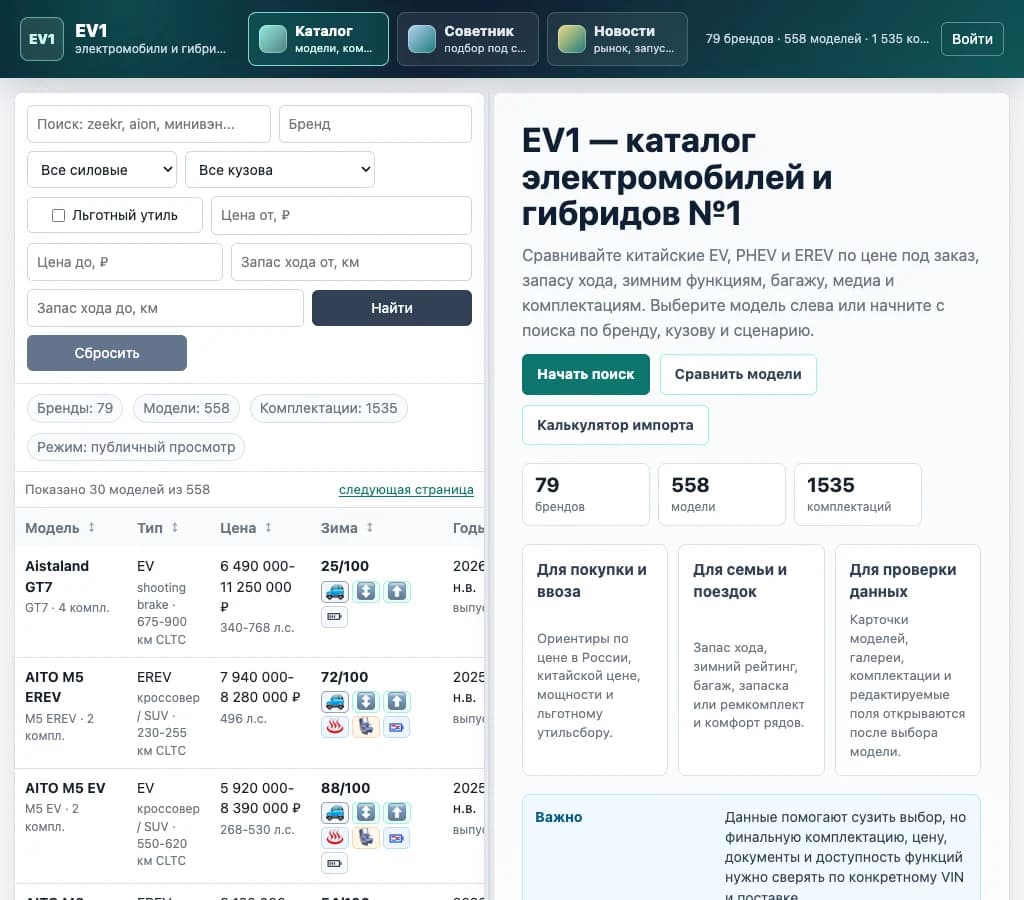The width and height of the screenshot is (1024, 900).
Task: Click the Для проверки данных card
Action: pyautogui.click(x=908, y=660)
